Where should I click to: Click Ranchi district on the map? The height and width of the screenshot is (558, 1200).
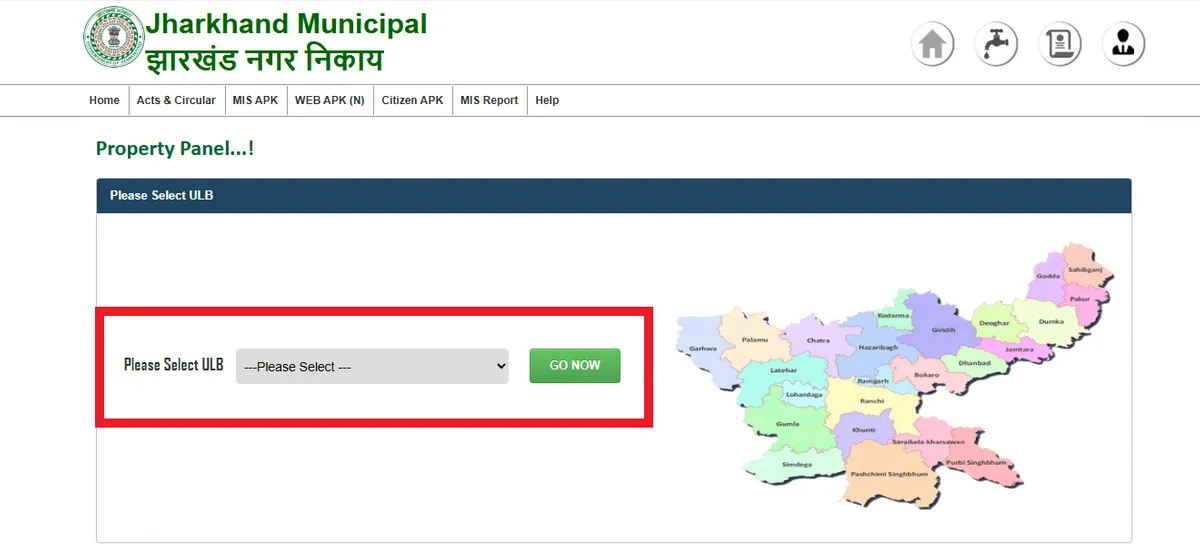[x=871, y=400]
